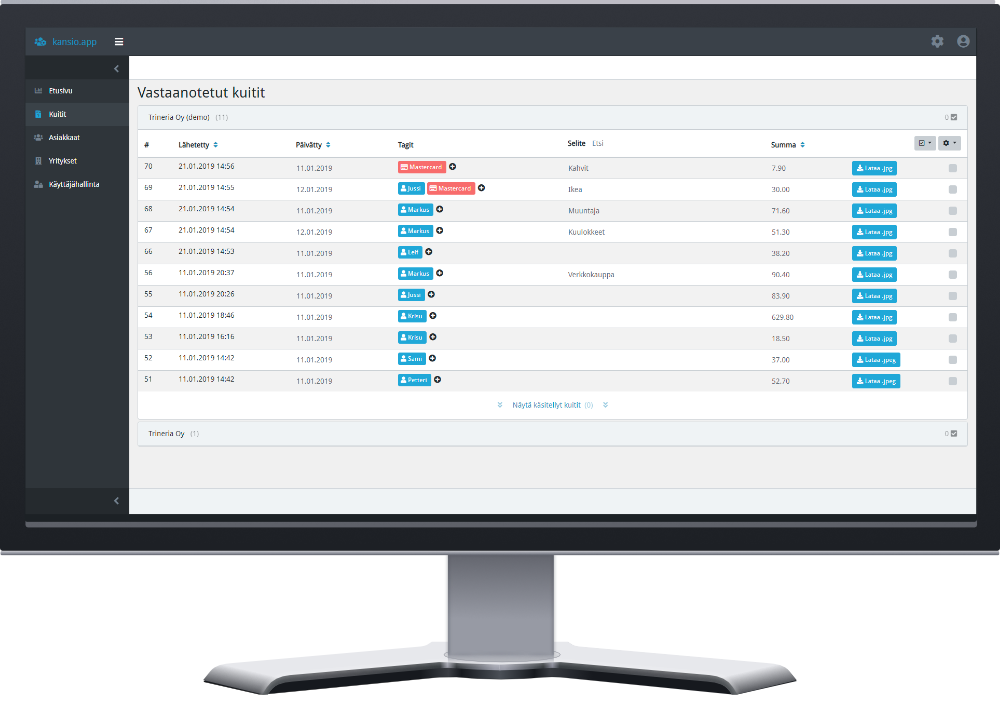Open the user account profile icon

pos(963,41)
